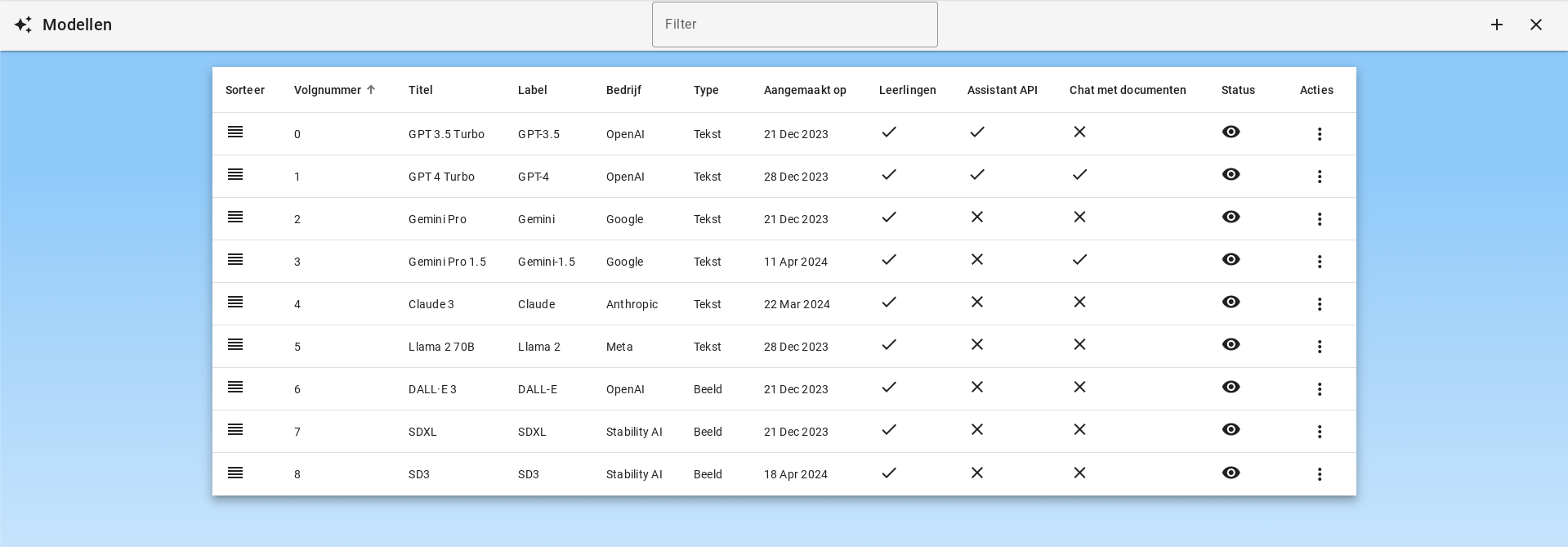Click the add model plus icon
Image resolution: width=1568 pixels, height=547 pixels.
pyautogui.click(x=1496, y=25)
